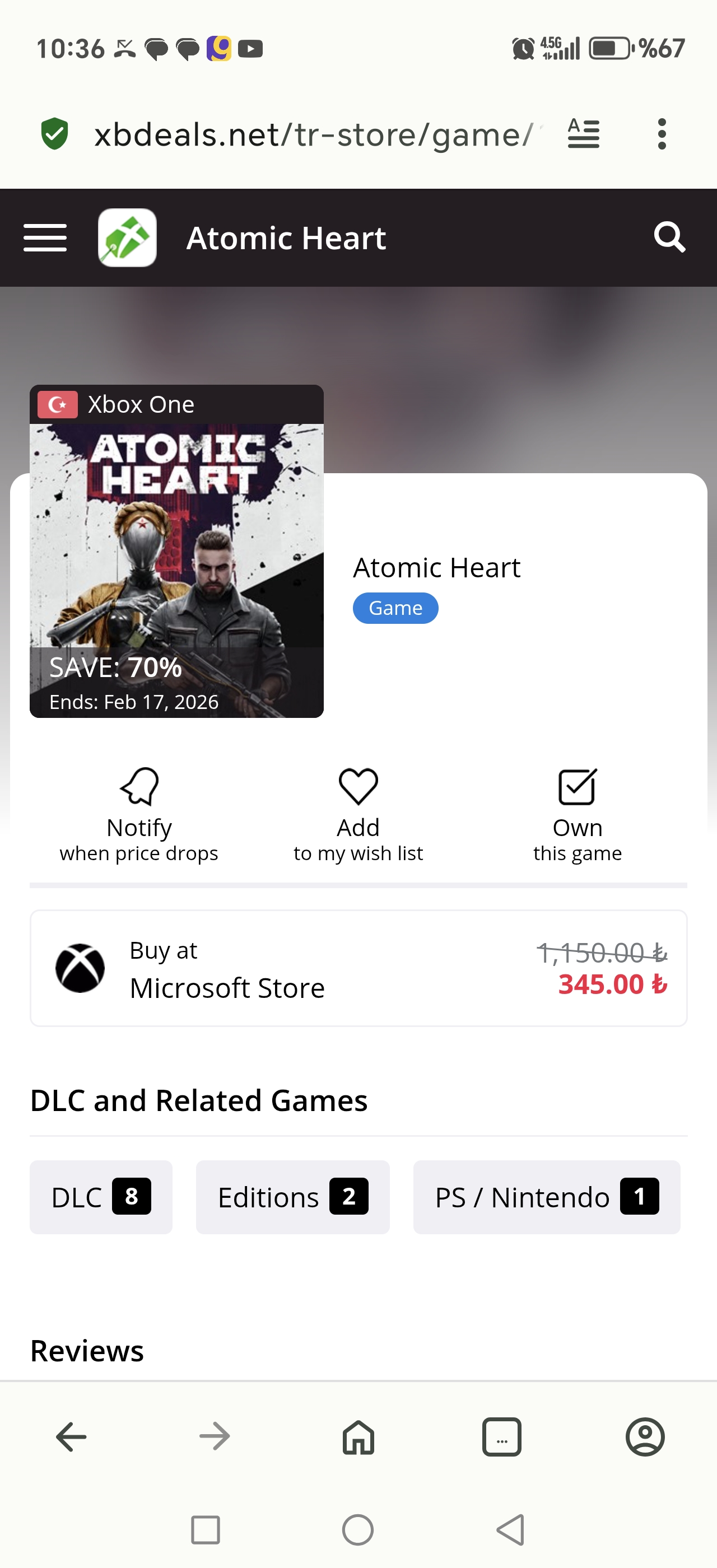This screenshot has height=1568, width=717.
Task: Go back with browser back arrow
Action: pyautogui.click(x=71, y=1436)
